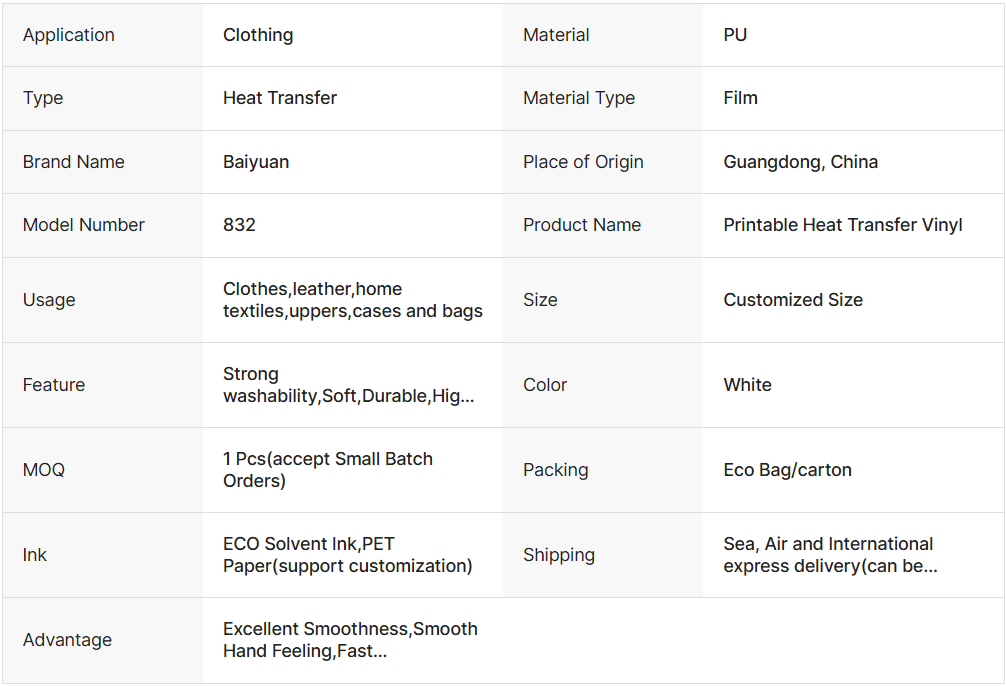
Task: Click "Printable Heat Transfer Vinyl" product name
Action: pos(842,225)
